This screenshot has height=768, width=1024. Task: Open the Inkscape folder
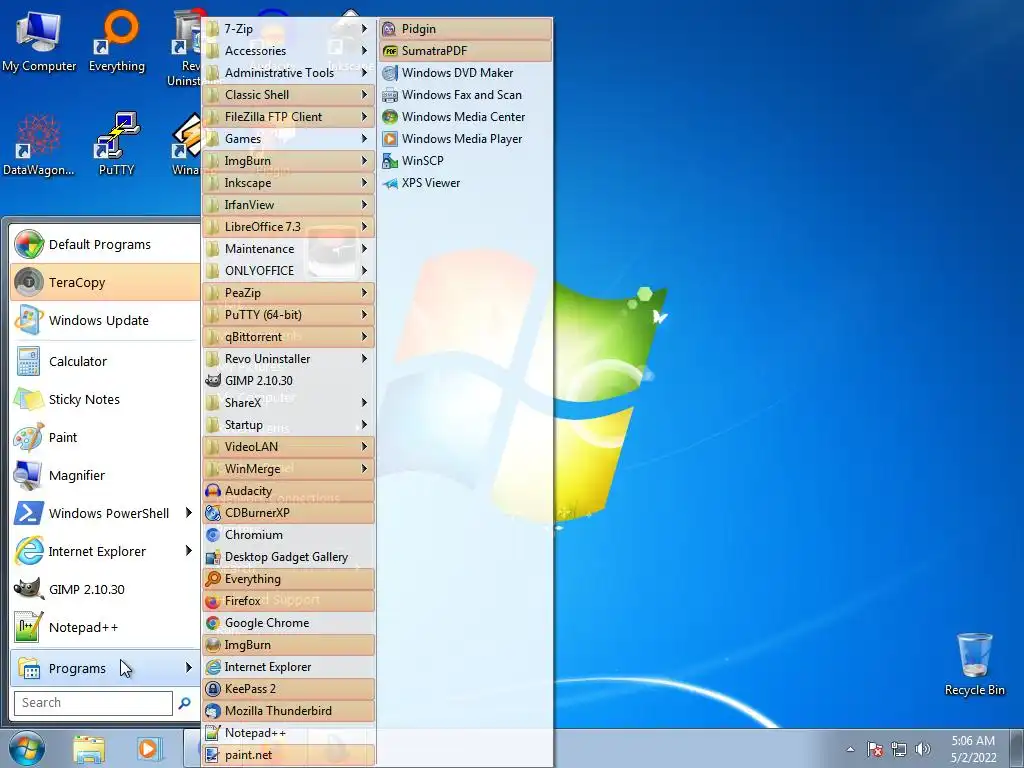pyautogui.click(x=289, y=183)
